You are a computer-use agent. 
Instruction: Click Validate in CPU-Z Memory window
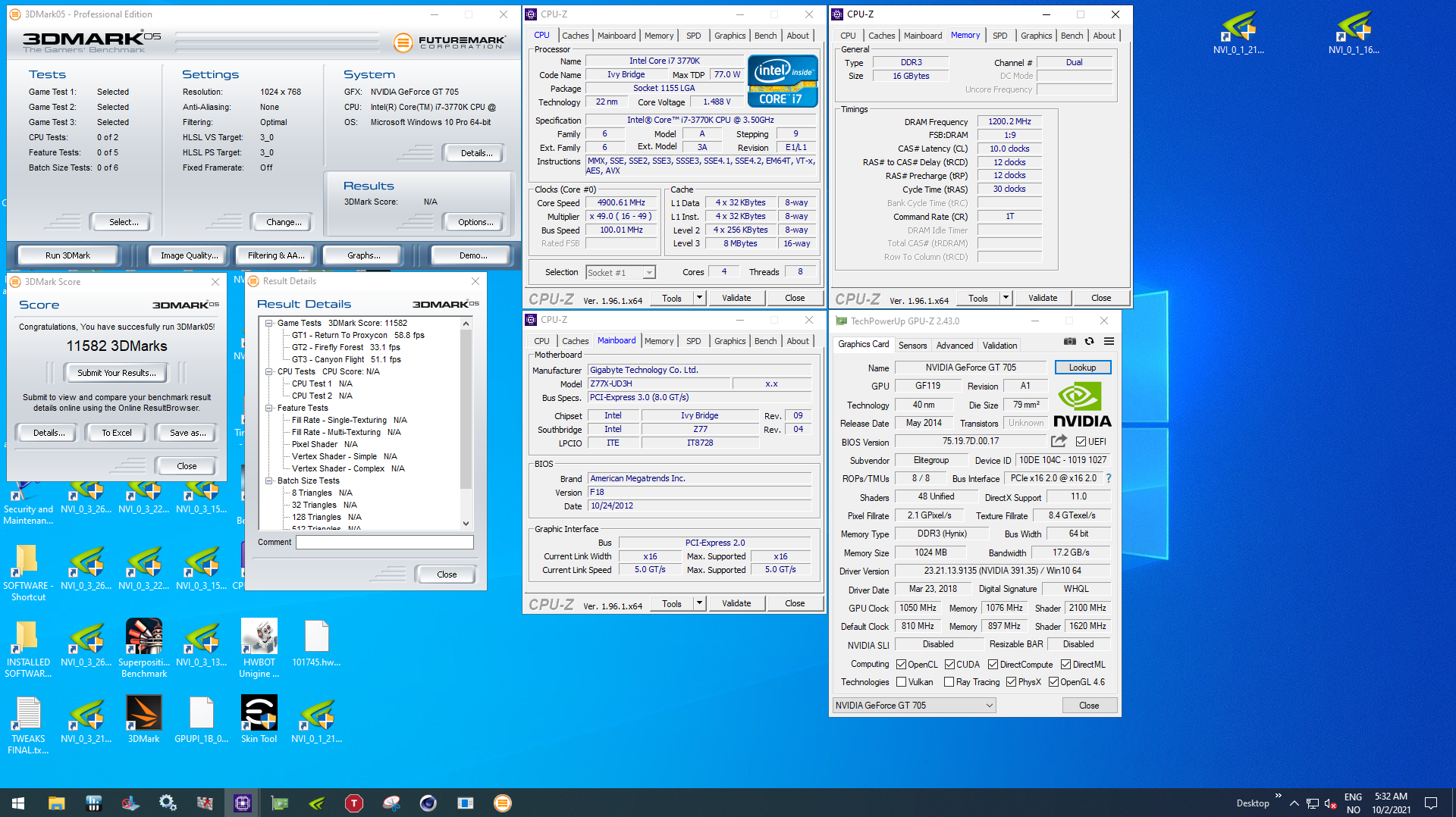1043,298
